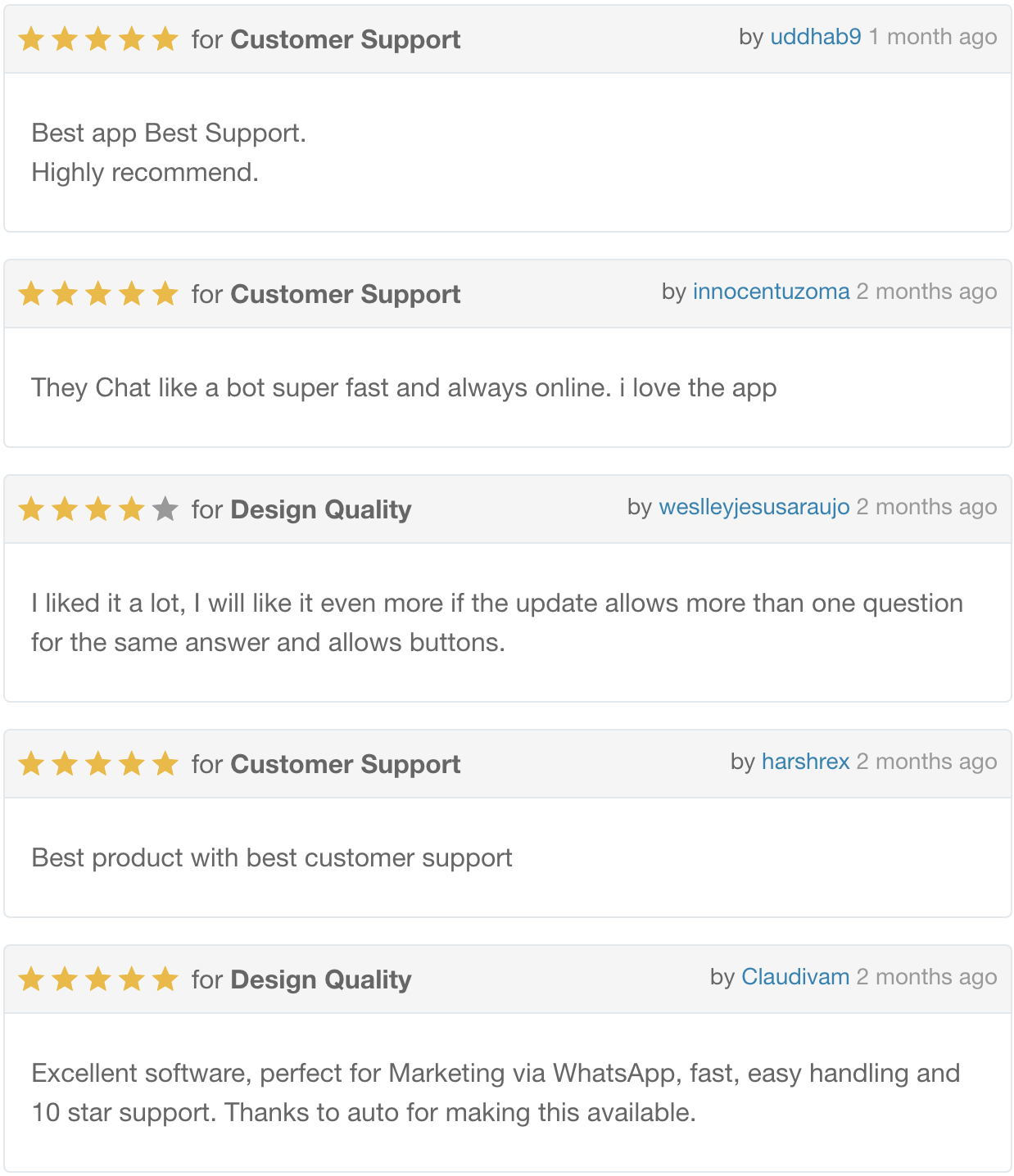Viewport: 1014px width, 1176px height.
Task: Click "Design Quality" label in Claudivam's review
Action: point(320,979)
